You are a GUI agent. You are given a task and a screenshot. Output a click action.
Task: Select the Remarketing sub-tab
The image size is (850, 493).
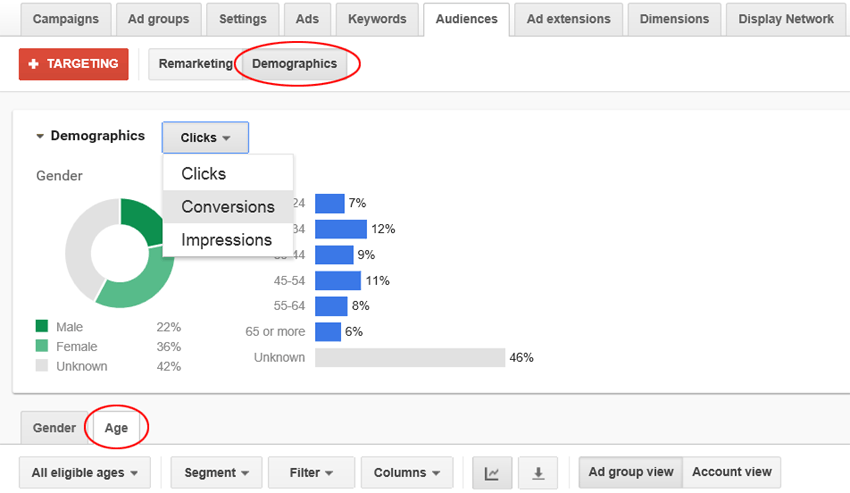coord(195,64)
